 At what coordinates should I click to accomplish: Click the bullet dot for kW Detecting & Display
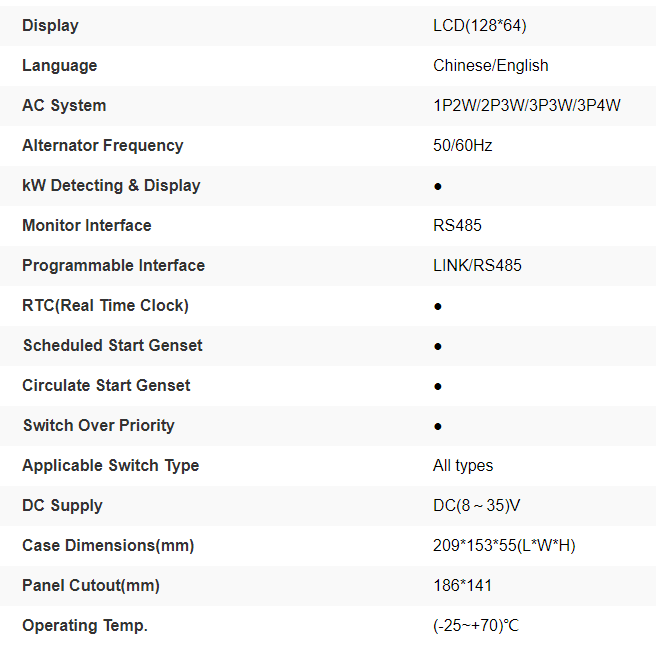click(438, 186)
